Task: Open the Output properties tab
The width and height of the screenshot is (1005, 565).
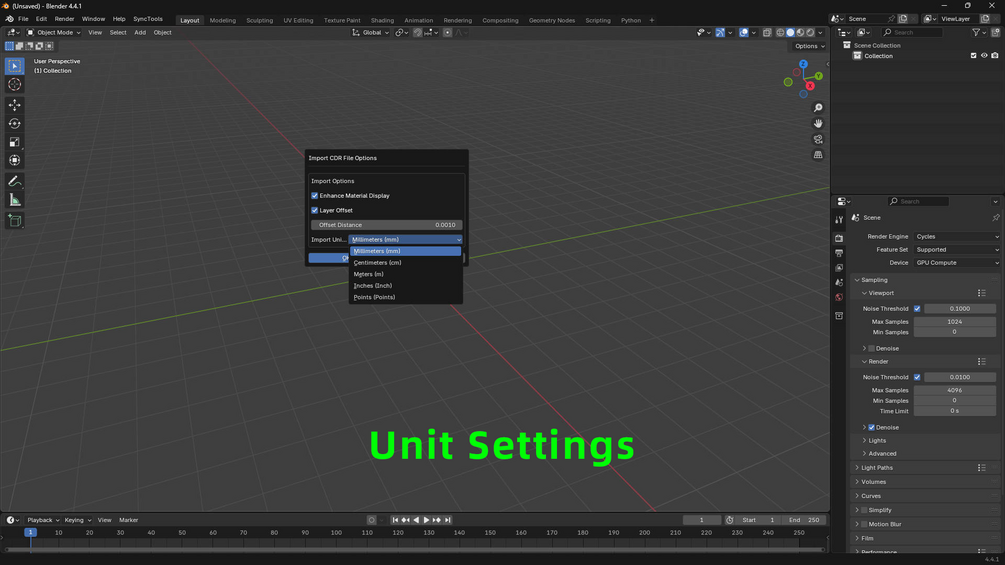Action: click(x=839, y=253)
